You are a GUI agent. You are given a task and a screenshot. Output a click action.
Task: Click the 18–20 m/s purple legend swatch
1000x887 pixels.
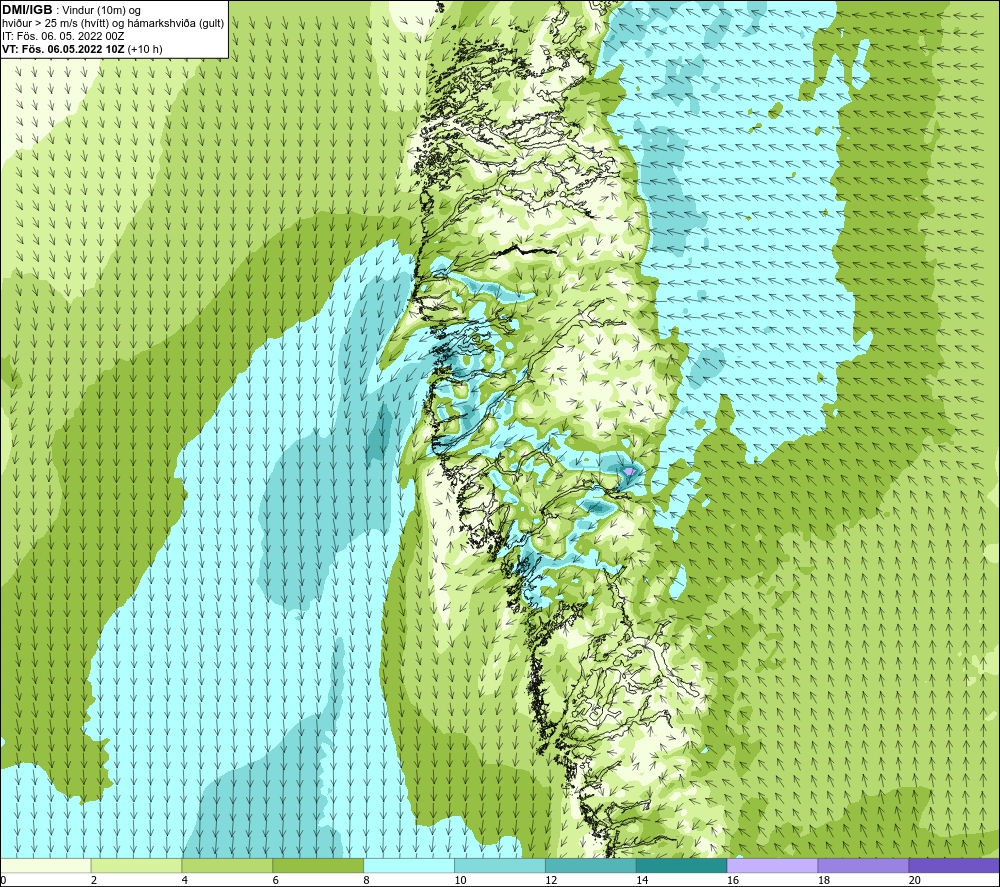click(863, 865)
